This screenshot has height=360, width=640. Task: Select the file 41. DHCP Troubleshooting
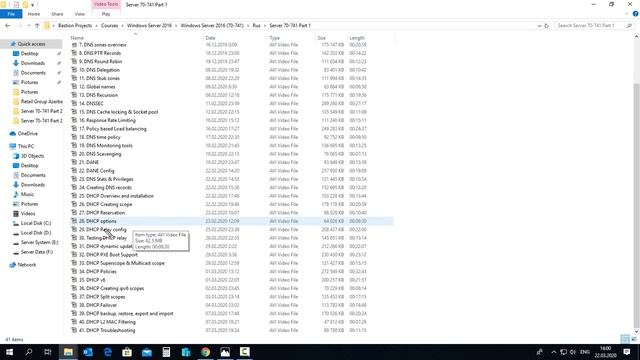[x=107, y=330]
